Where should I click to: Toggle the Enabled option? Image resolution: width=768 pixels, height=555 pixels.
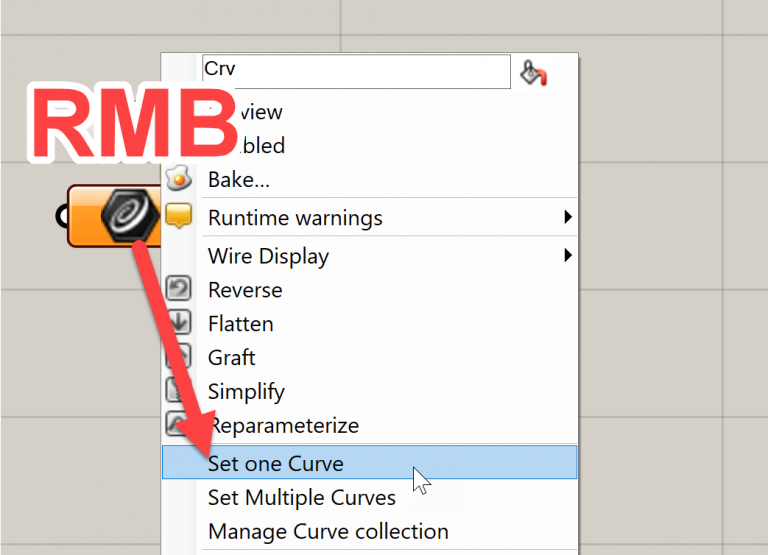click(x=262, y=146)
